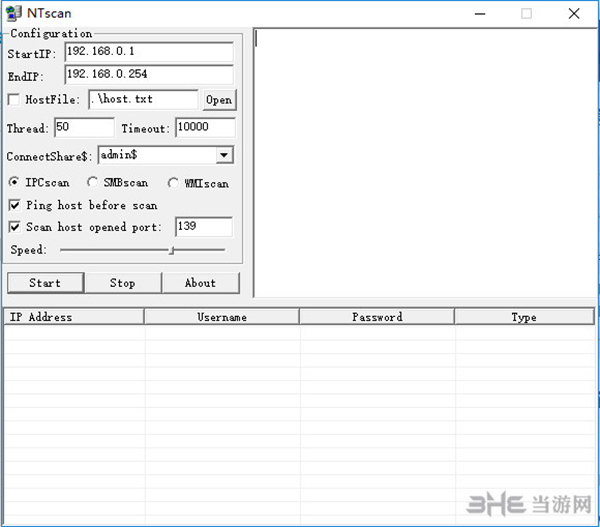Focus the EndIP input field
600x527 pixels.
pos(149,75)
